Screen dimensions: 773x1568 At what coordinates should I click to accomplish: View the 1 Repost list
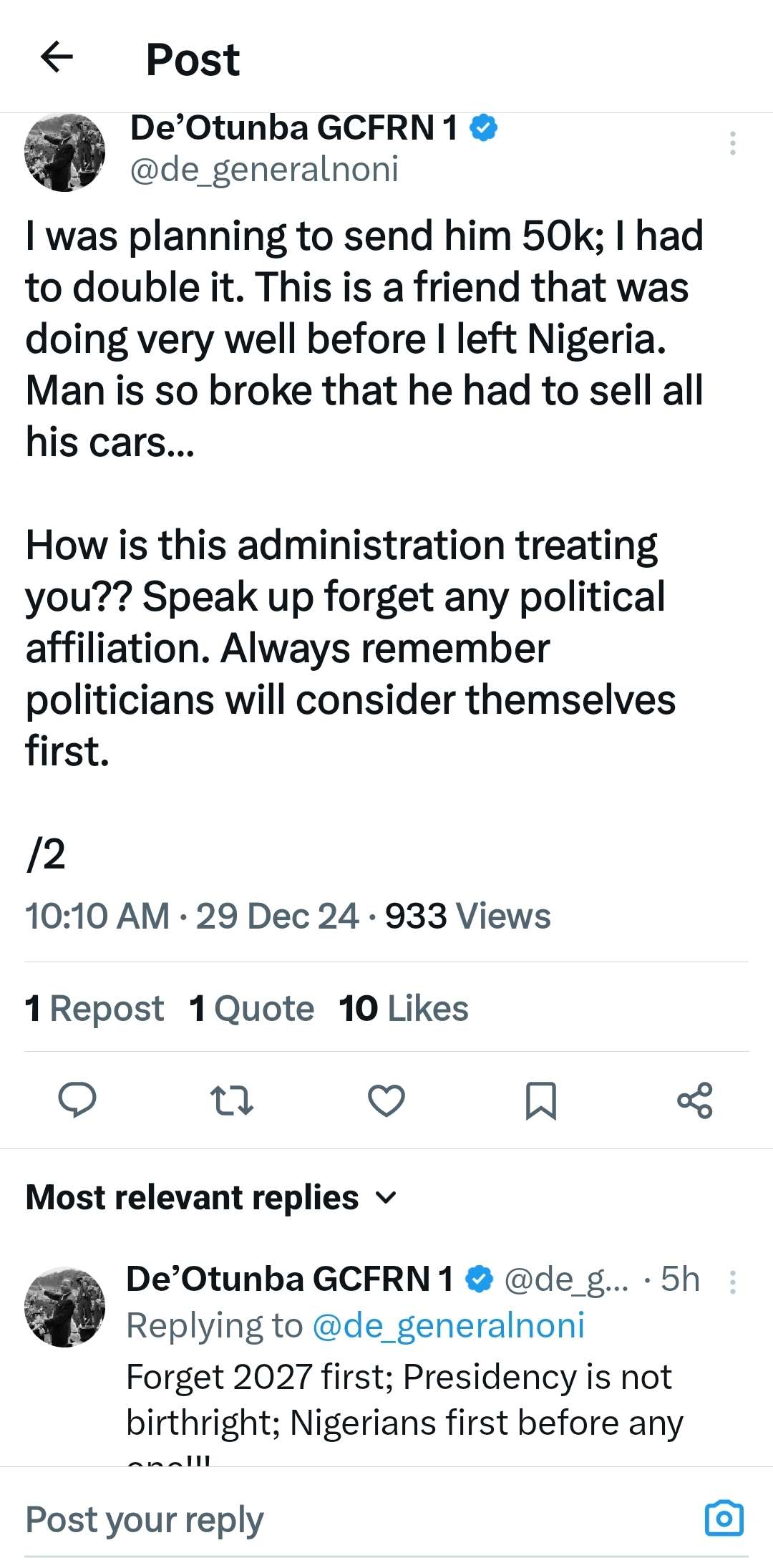tap(94, 1008)
